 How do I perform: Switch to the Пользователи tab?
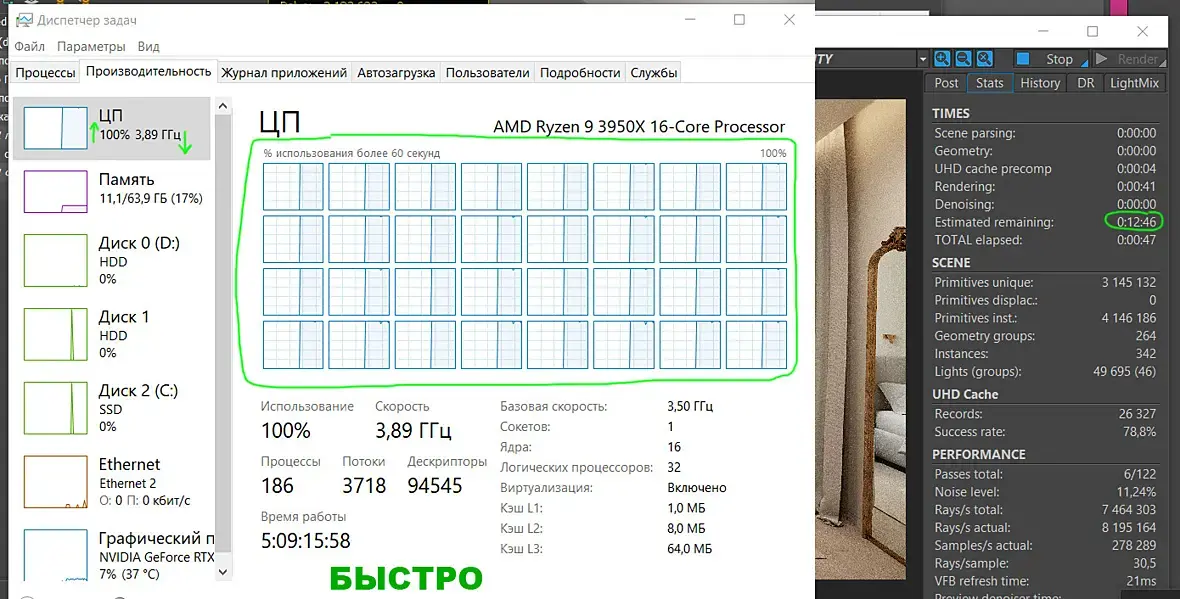coord(488,73)
